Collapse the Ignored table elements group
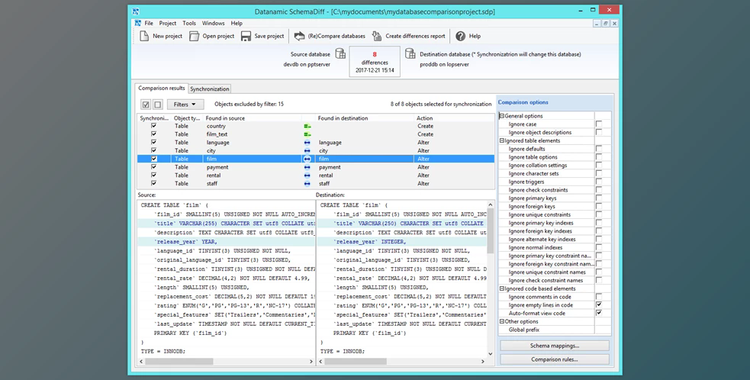 pyautogui.click(x=502, y=141)
